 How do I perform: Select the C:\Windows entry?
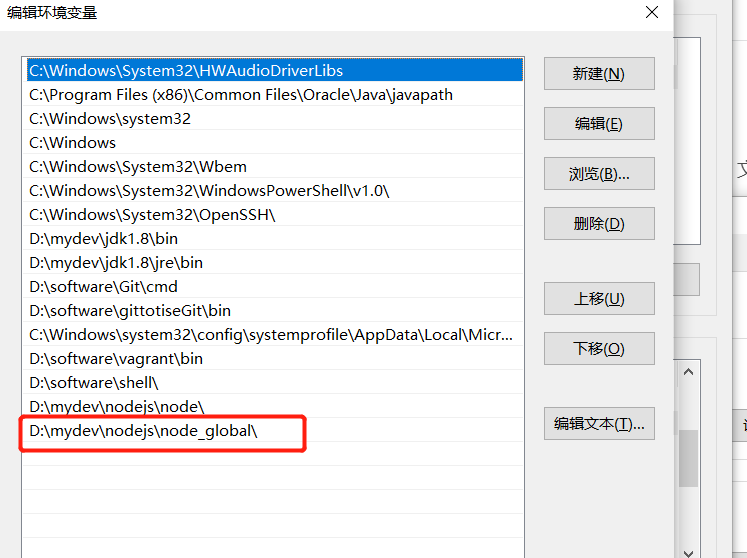click(x=273, y=142)
